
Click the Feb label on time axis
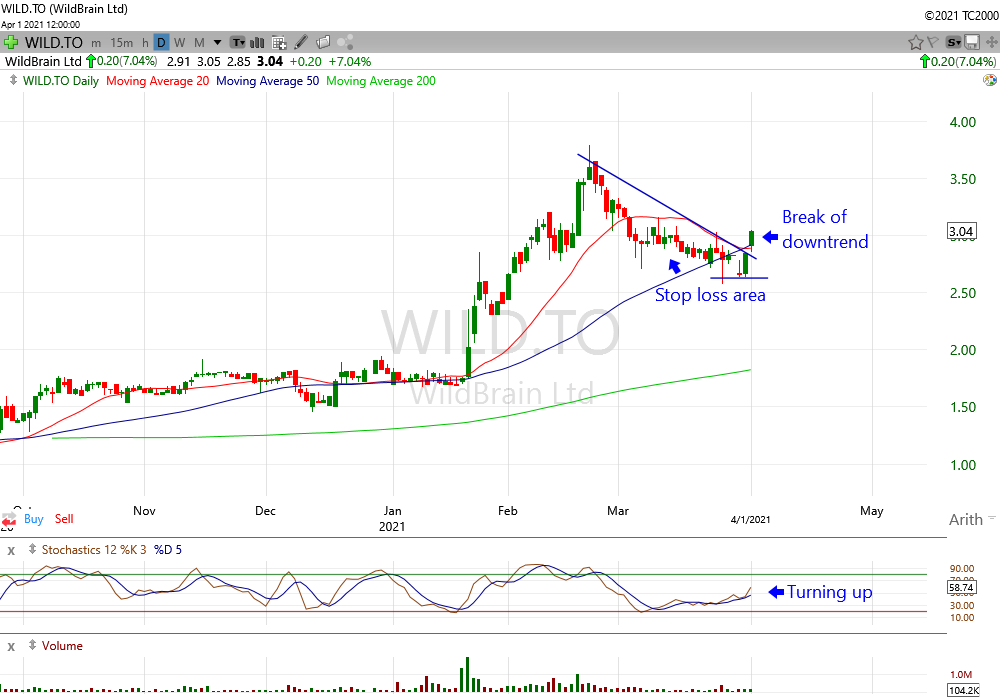click(x=508, y=511)
